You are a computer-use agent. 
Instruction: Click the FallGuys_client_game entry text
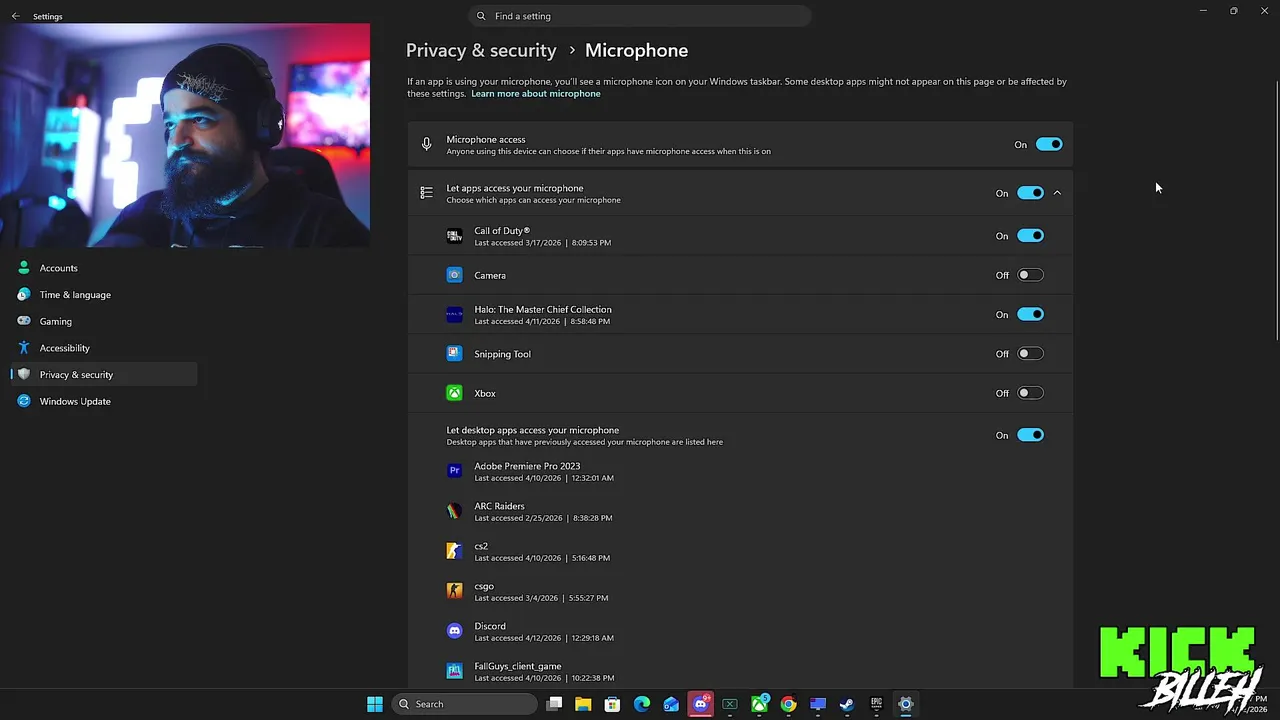coord(518,666)
